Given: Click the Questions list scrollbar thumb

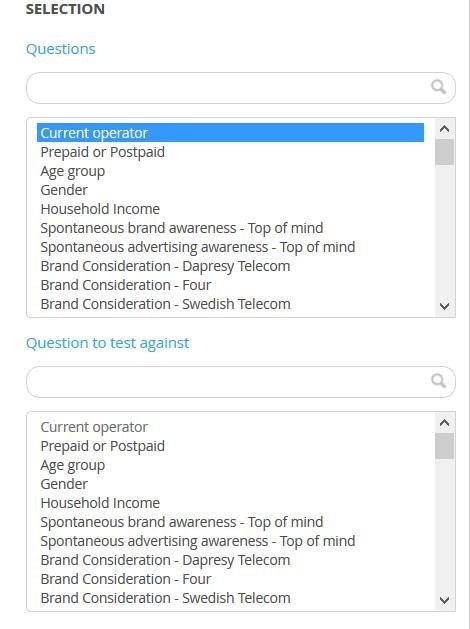Looking at the screenshot, I should click(444, 152).
